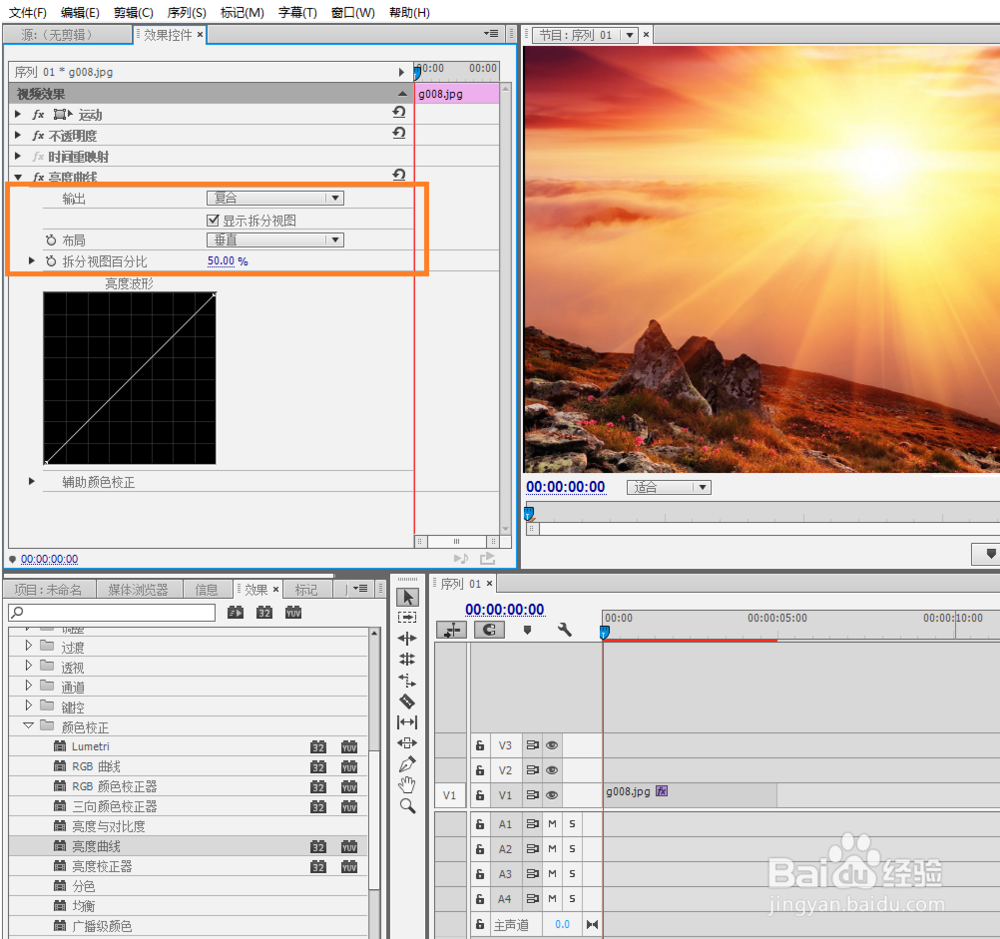The height and width of the screenshot is (939, 1000).
Task: Click the 50.00 % split view value
Action: [x=228, y=261]
